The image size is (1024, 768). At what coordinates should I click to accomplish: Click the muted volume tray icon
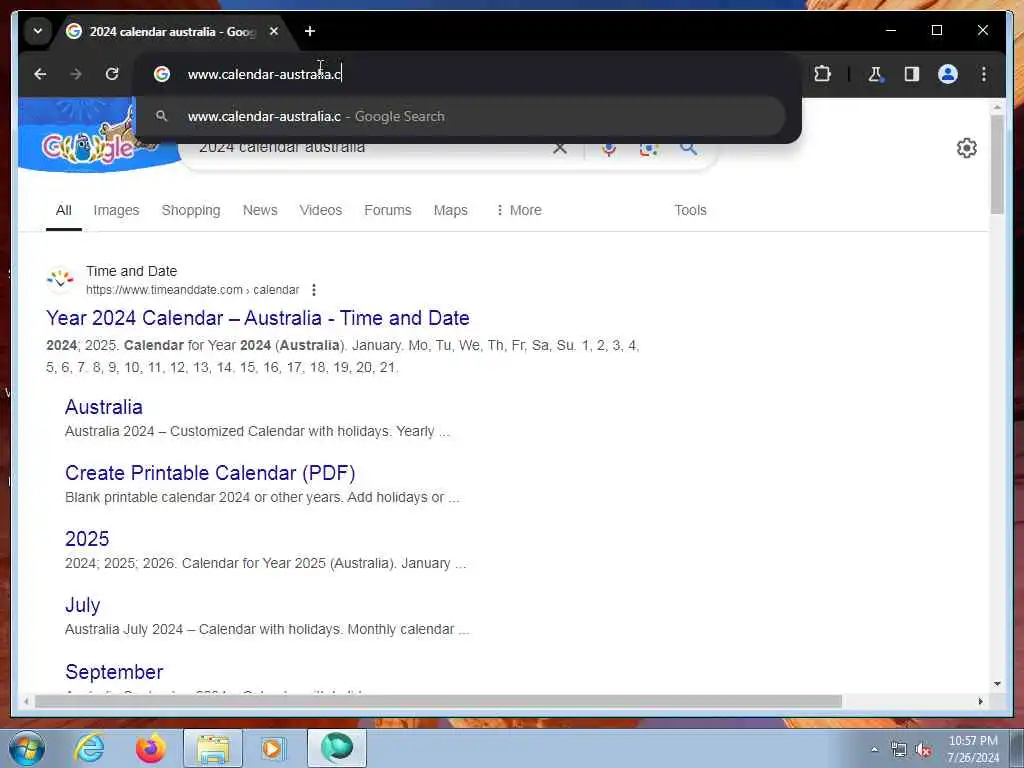coord(923,750)
